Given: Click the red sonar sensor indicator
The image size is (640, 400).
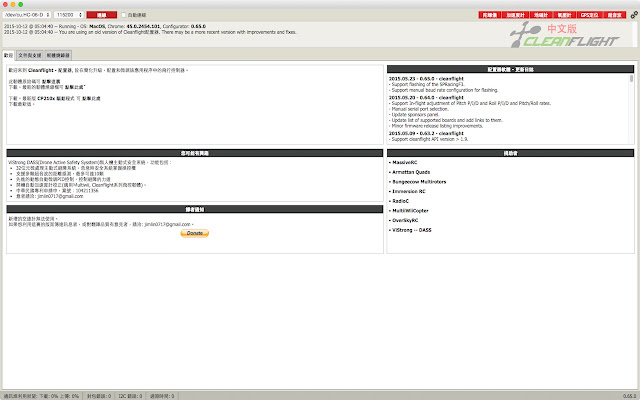Looking at the screenshot, I should pyautogui.click(x=614, y=15).
